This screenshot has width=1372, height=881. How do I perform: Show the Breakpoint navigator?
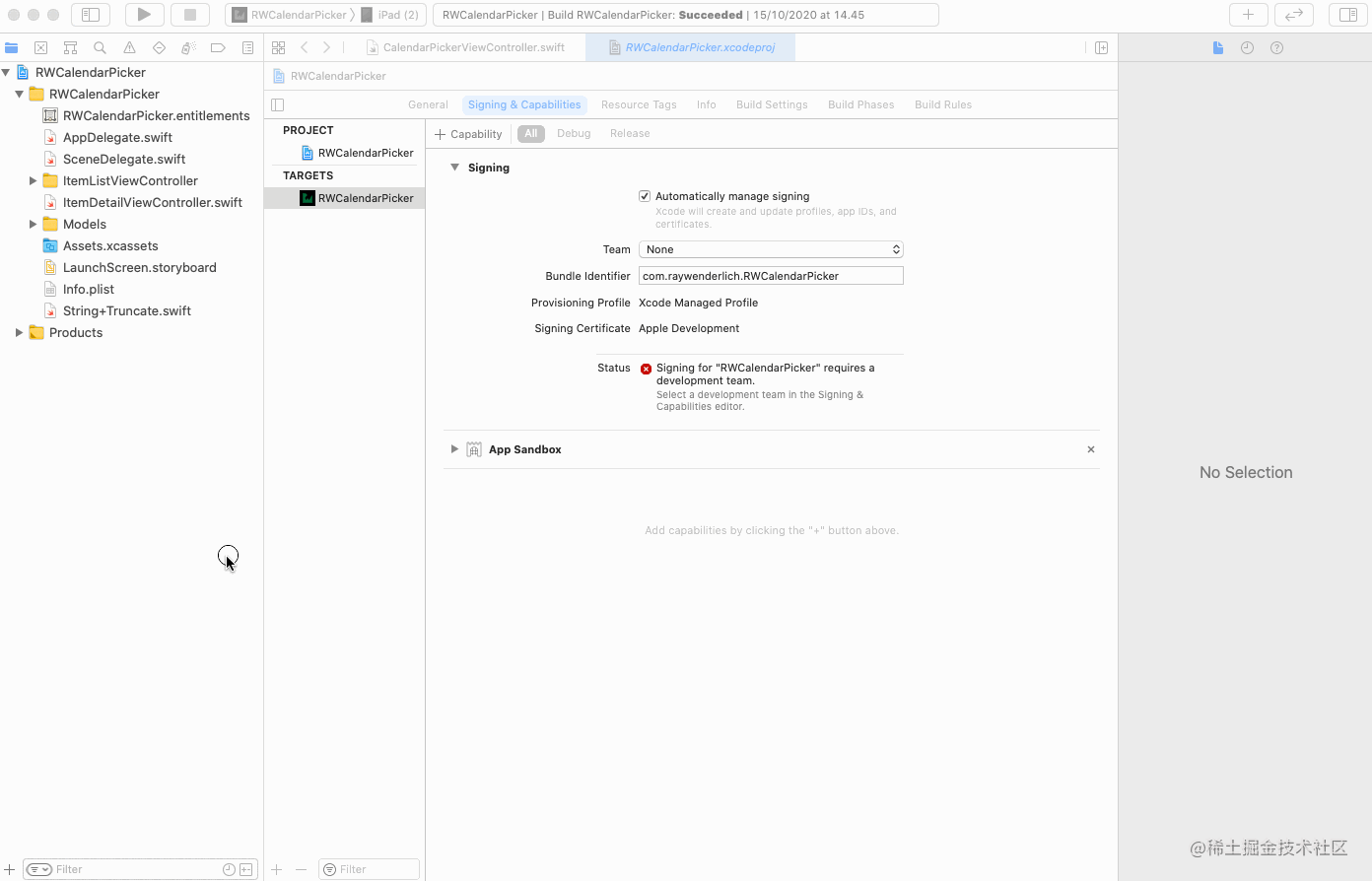point(218,47)
